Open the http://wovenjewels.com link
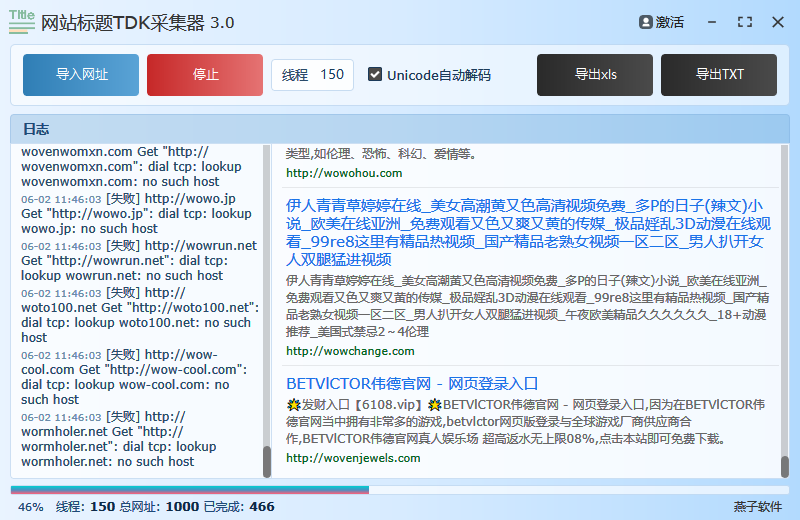This screenshot has width=800, height=520. (353, 458)
